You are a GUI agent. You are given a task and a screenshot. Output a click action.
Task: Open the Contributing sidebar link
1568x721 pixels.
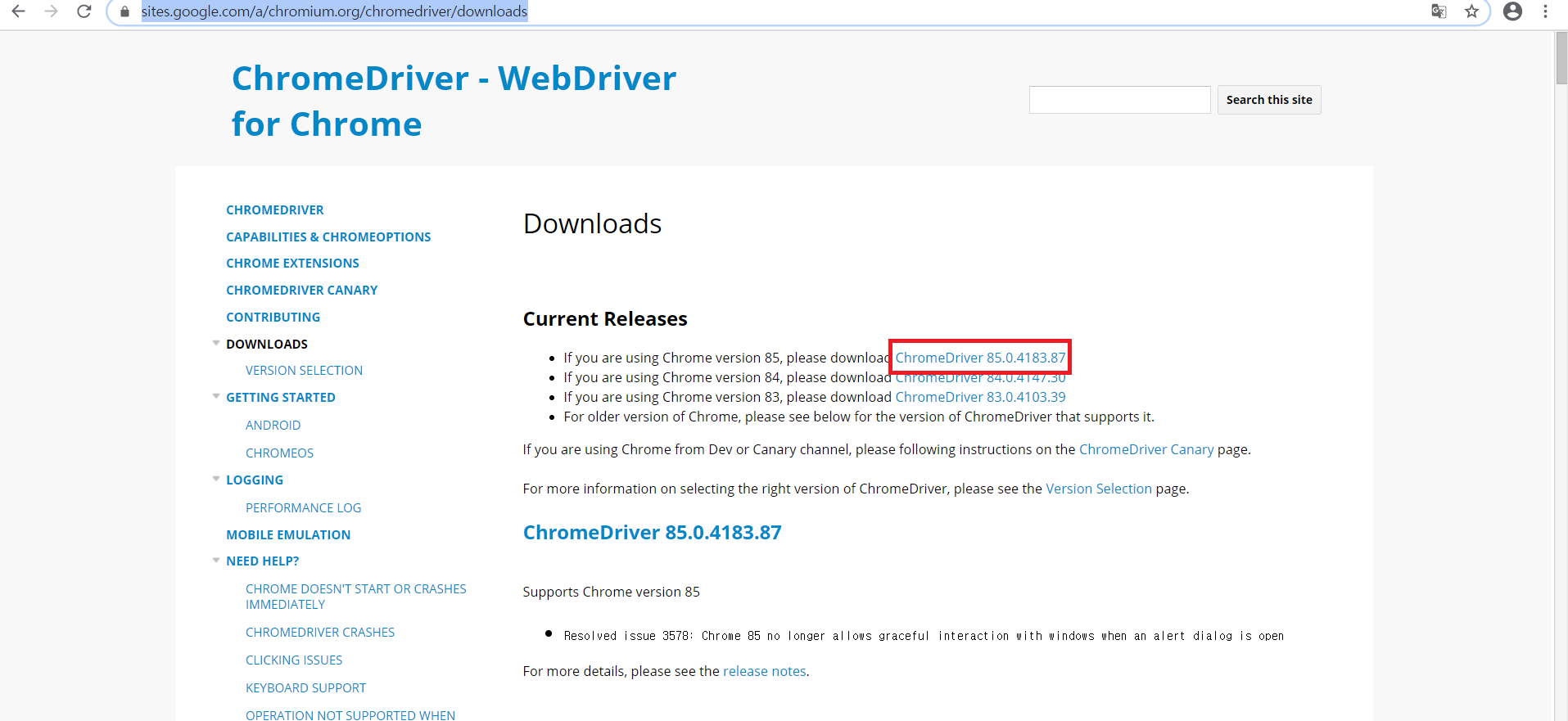point(273,318)
